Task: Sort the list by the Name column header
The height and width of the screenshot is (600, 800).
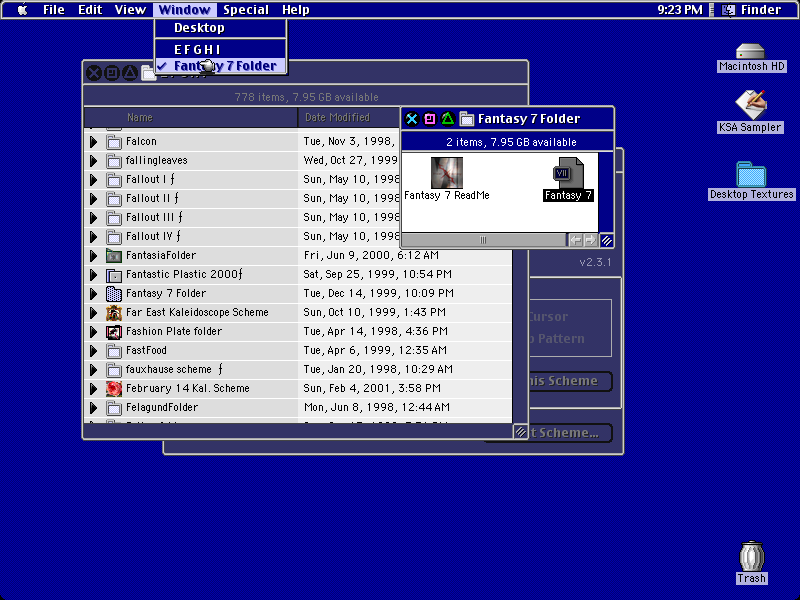Action: tap(191, 117)
